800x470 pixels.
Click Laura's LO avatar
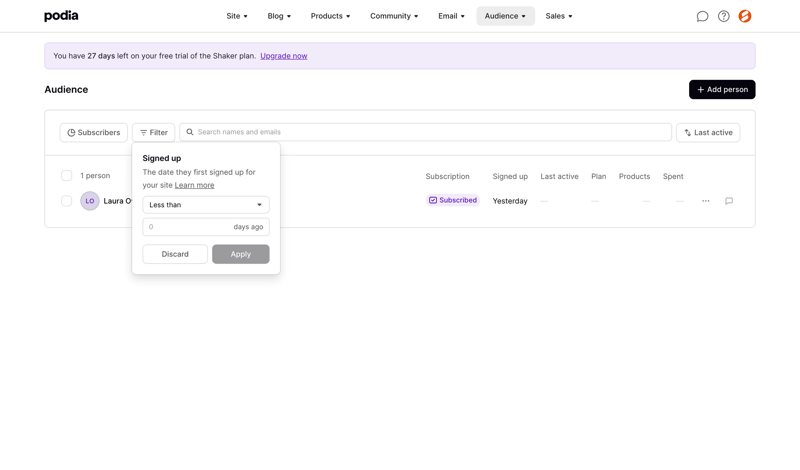point(90,201)
